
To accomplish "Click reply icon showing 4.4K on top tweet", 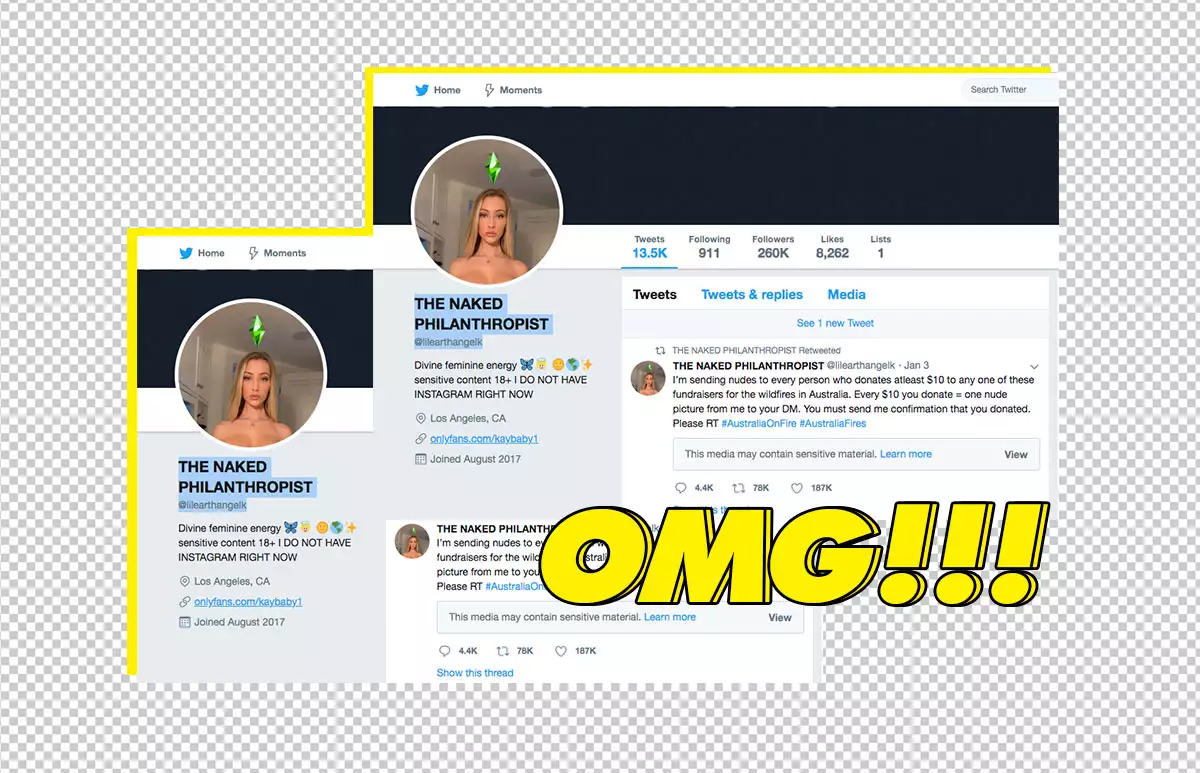I will [x=681, y=488].
